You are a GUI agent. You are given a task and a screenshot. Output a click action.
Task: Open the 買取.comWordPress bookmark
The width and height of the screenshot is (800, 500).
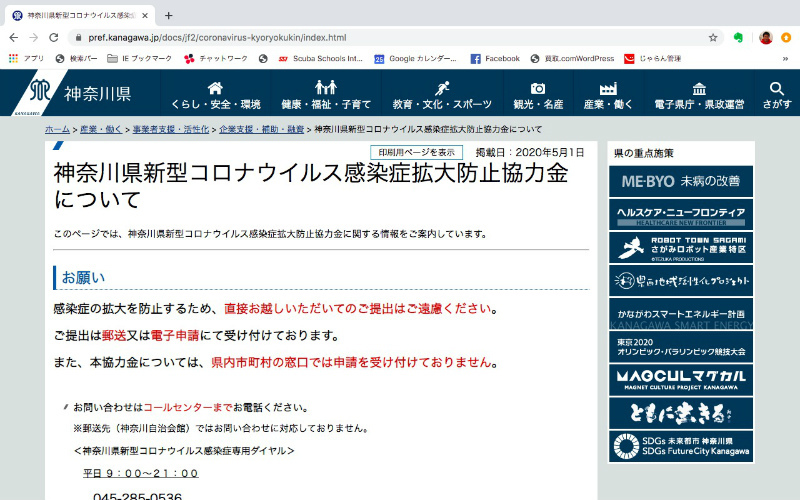[572, 59]
